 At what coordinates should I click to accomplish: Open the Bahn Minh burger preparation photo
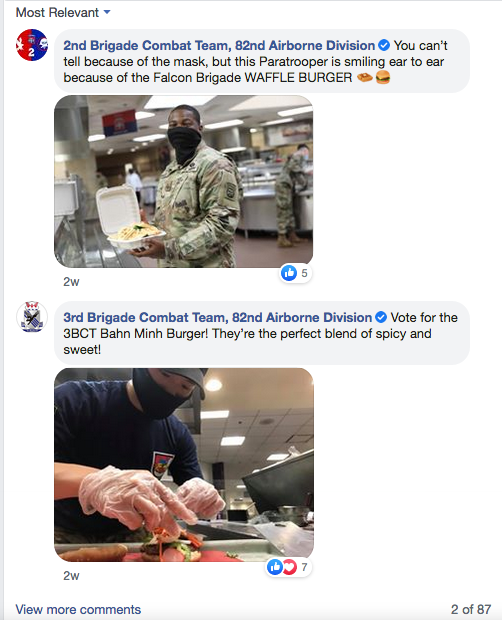[184, 465]
